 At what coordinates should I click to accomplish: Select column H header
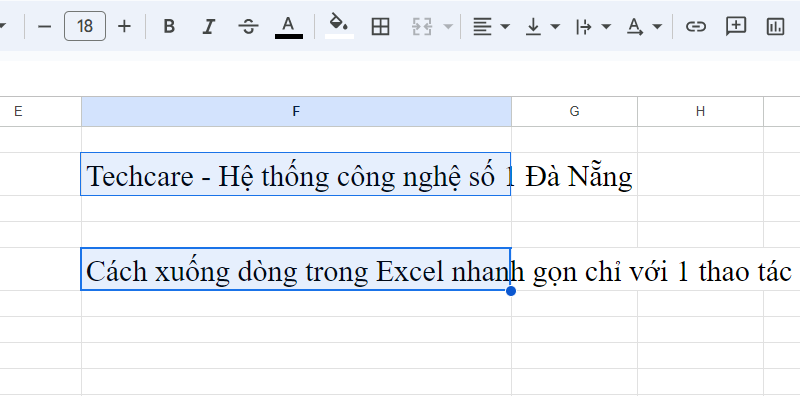701,111
